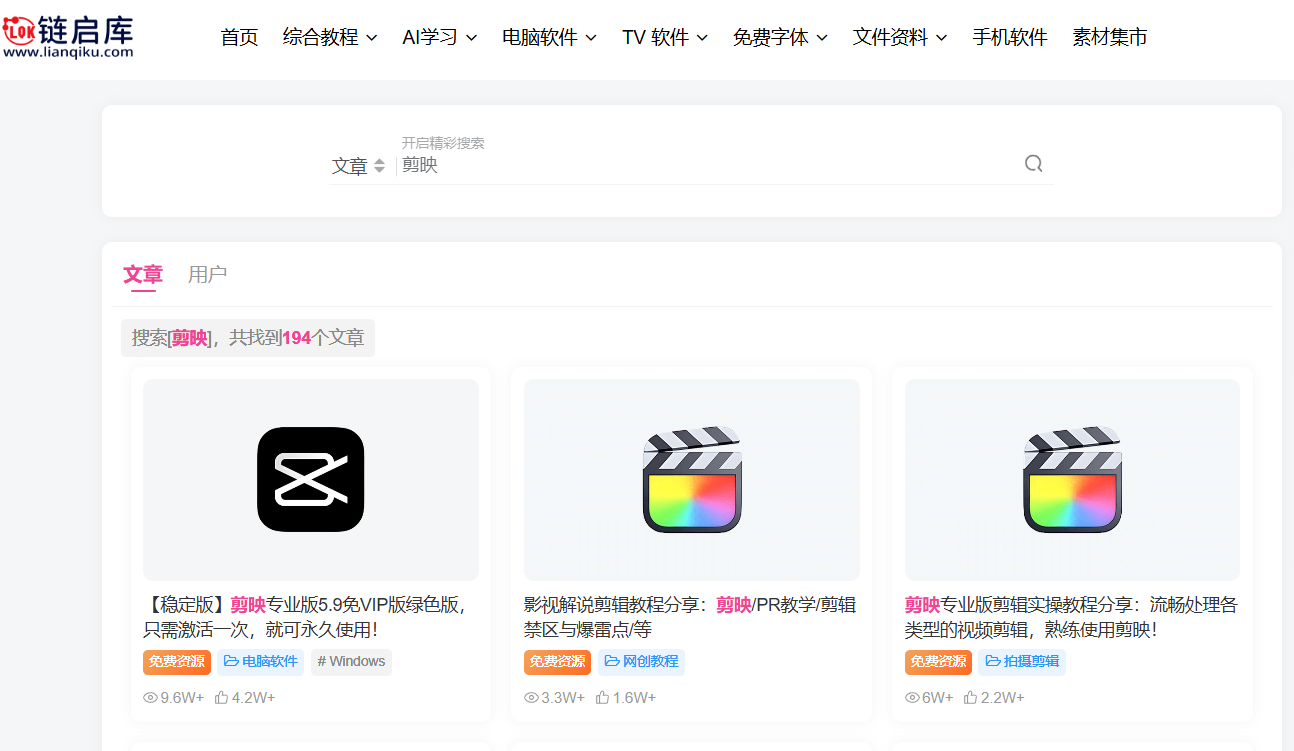Click 免费资源 badge on 影视解说 article
Viewport: 1294px width, 751px height.
click(558, 662)
